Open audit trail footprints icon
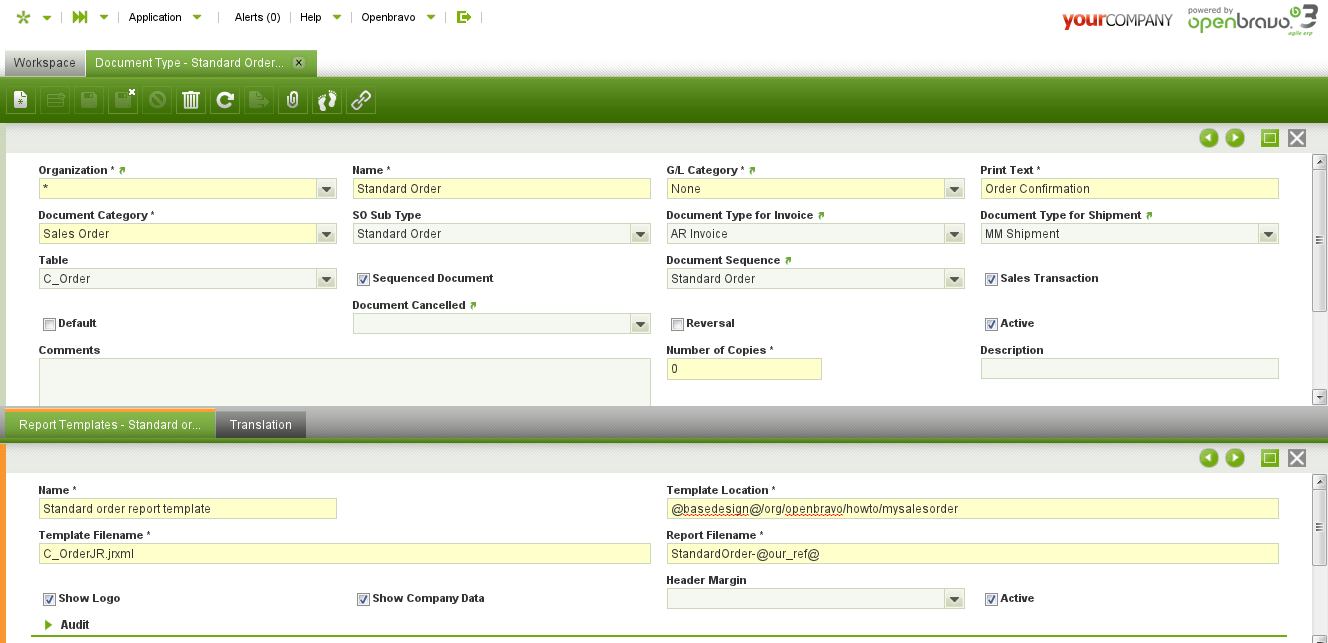Image resolution: width=1328 pixels, height=643 pixels. click(x=327, y=100)
